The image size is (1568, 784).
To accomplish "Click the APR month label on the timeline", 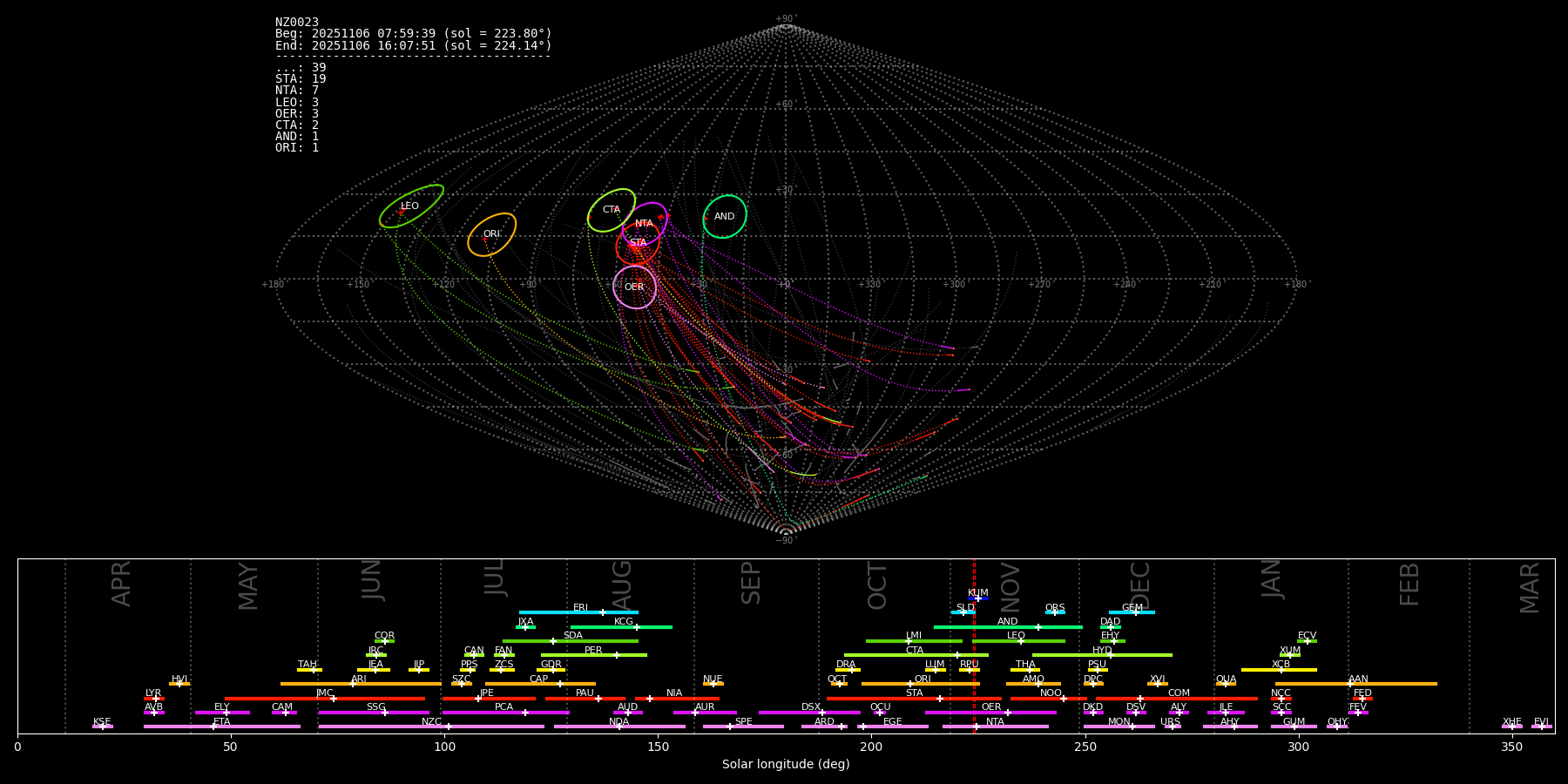I will click(121, 584).
